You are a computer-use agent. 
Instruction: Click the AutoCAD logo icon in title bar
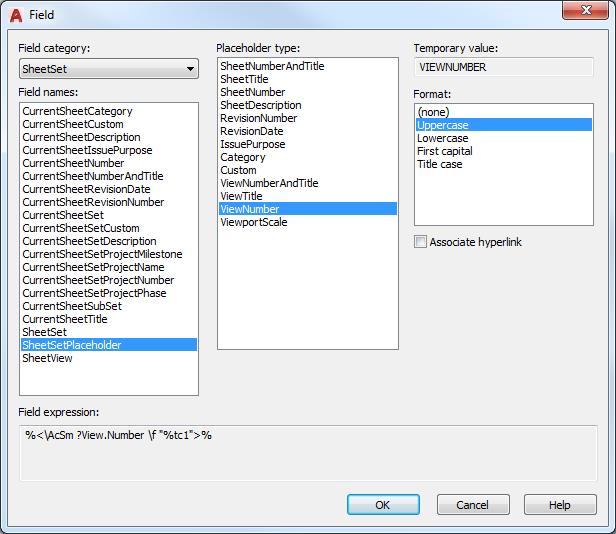(x=16, y=15)
